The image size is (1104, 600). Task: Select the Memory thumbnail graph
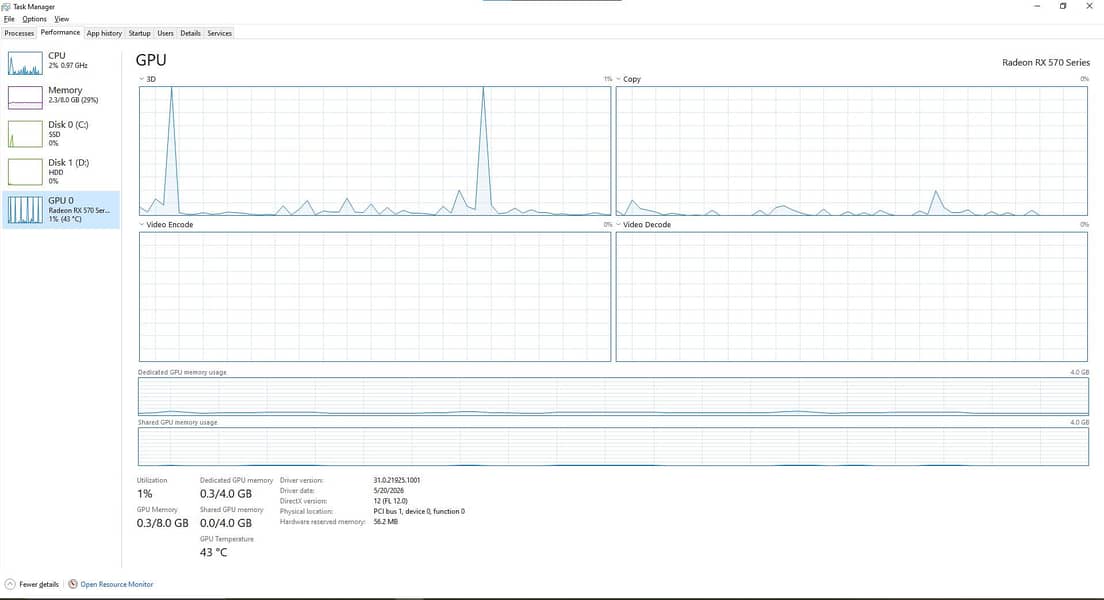(25, 97)
